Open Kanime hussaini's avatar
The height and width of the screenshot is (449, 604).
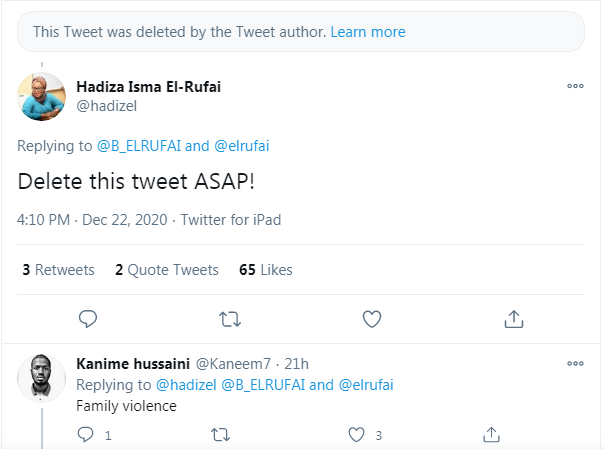(42, 376)
